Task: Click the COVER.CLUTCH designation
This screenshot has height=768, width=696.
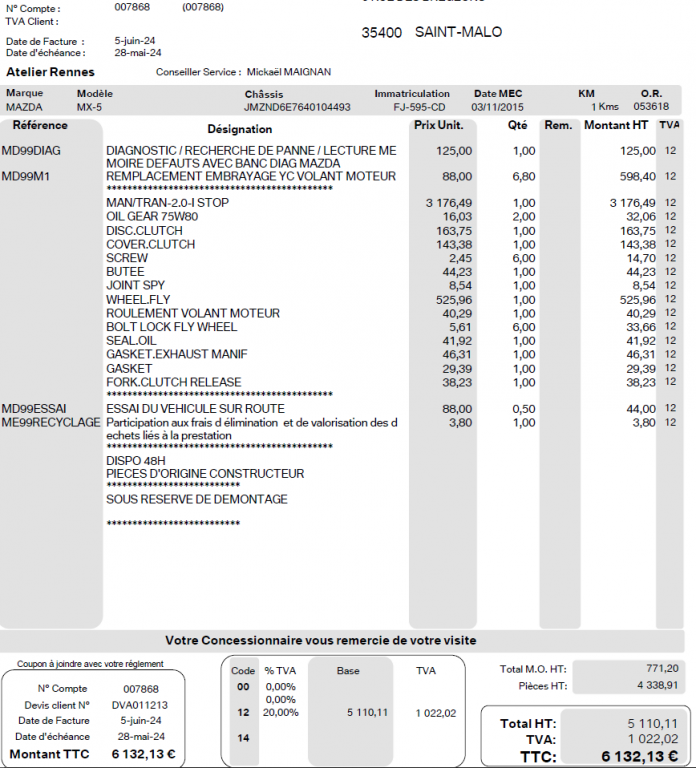Action: 150,244
